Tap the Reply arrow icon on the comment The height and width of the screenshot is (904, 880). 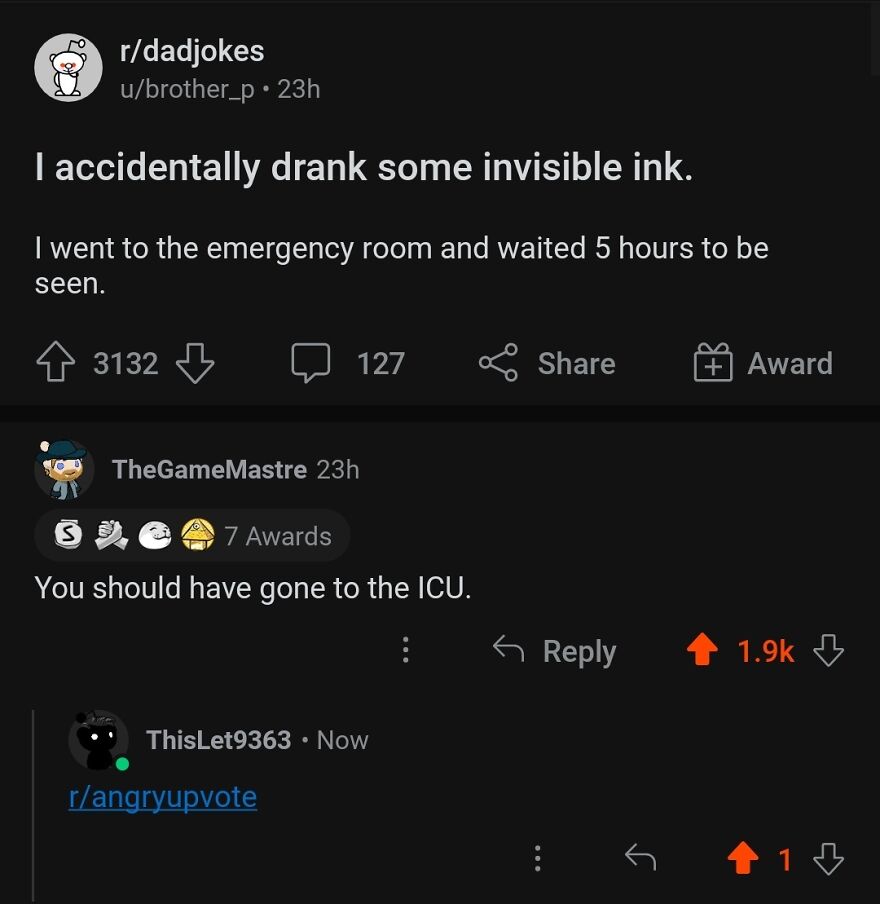[508, 650]
